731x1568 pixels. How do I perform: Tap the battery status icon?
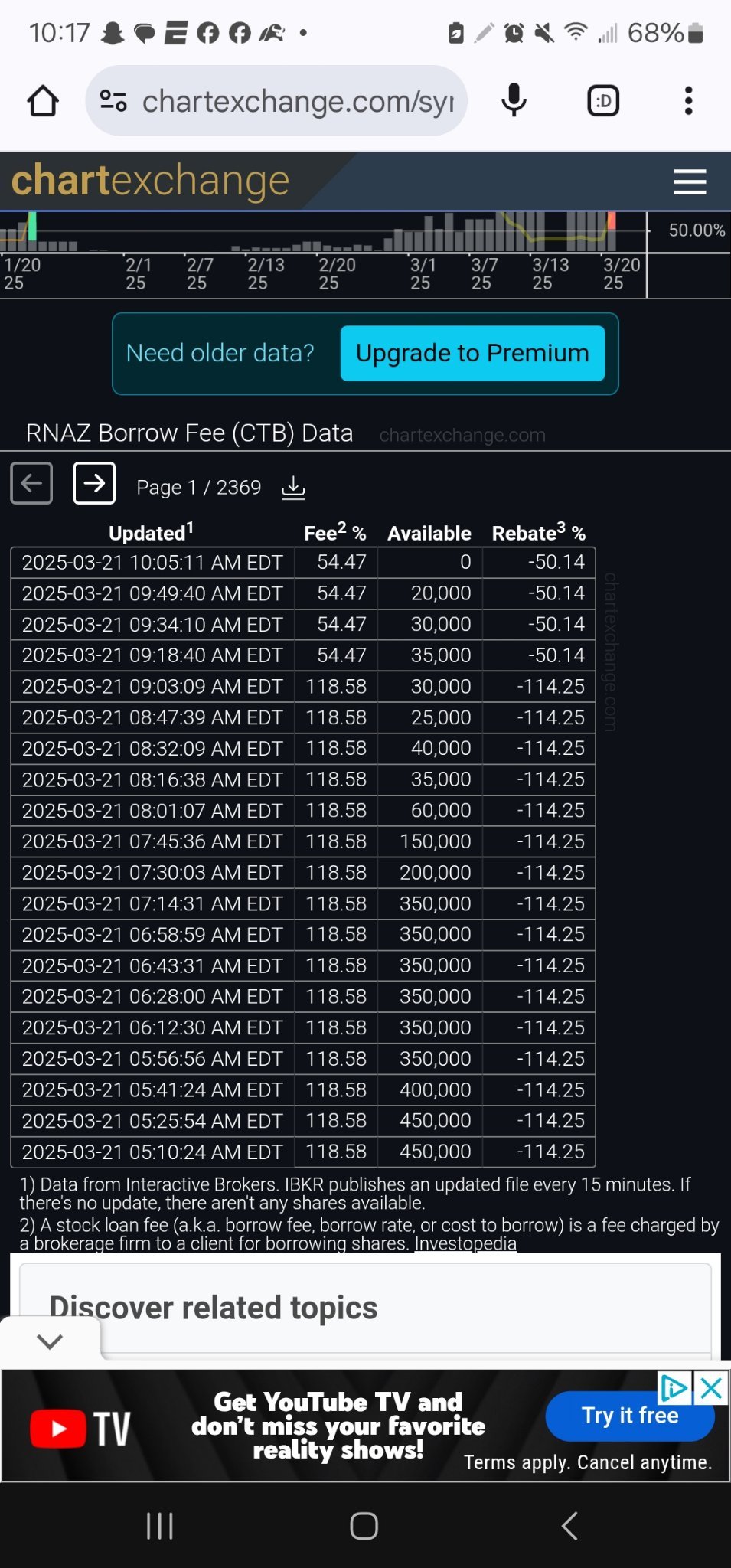point(695,33)
